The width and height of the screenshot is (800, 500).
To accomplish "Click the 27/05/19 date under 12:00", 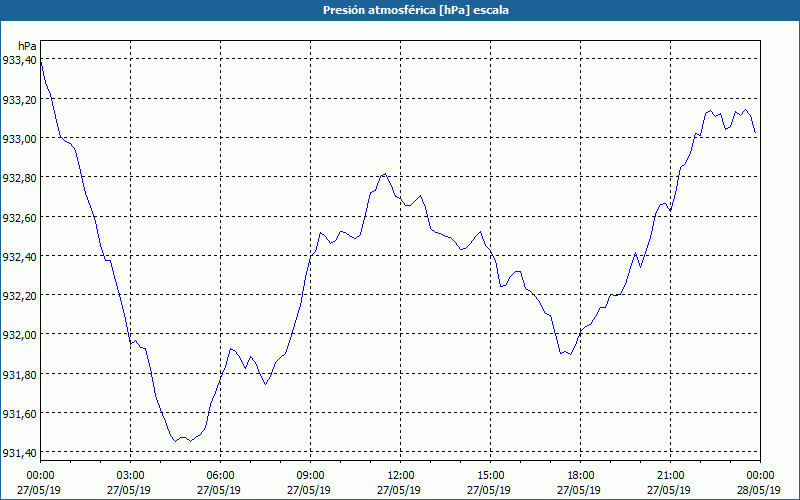I will [399, 490].
